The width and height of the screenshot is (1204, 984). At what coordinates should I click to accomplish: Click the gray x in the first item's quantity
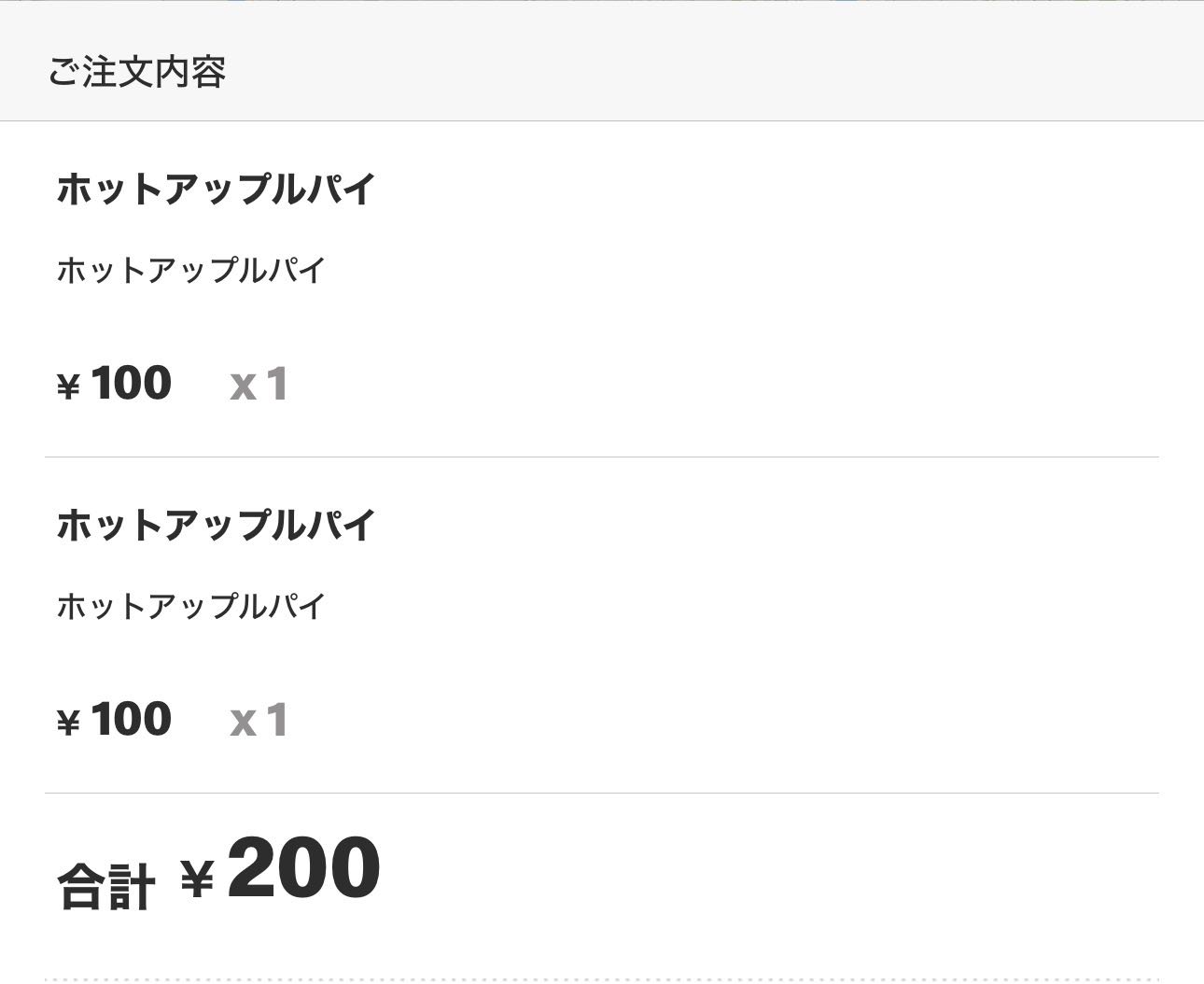click(243, 387)
